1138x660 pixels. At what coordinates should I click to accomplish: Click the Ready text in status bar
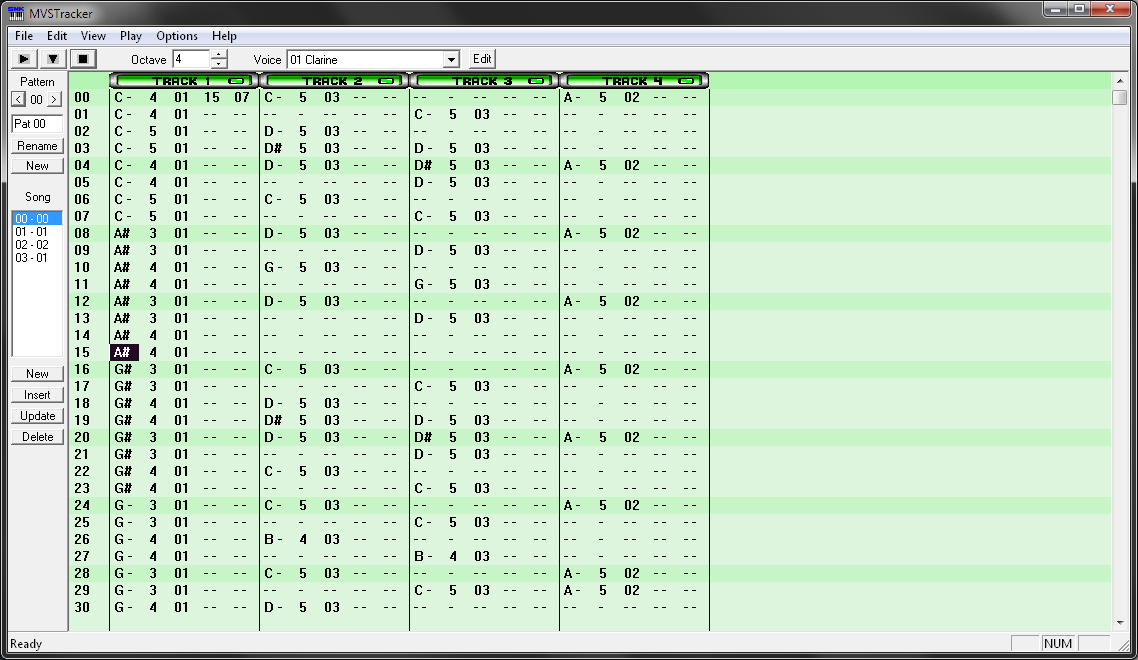click(26, 644)
